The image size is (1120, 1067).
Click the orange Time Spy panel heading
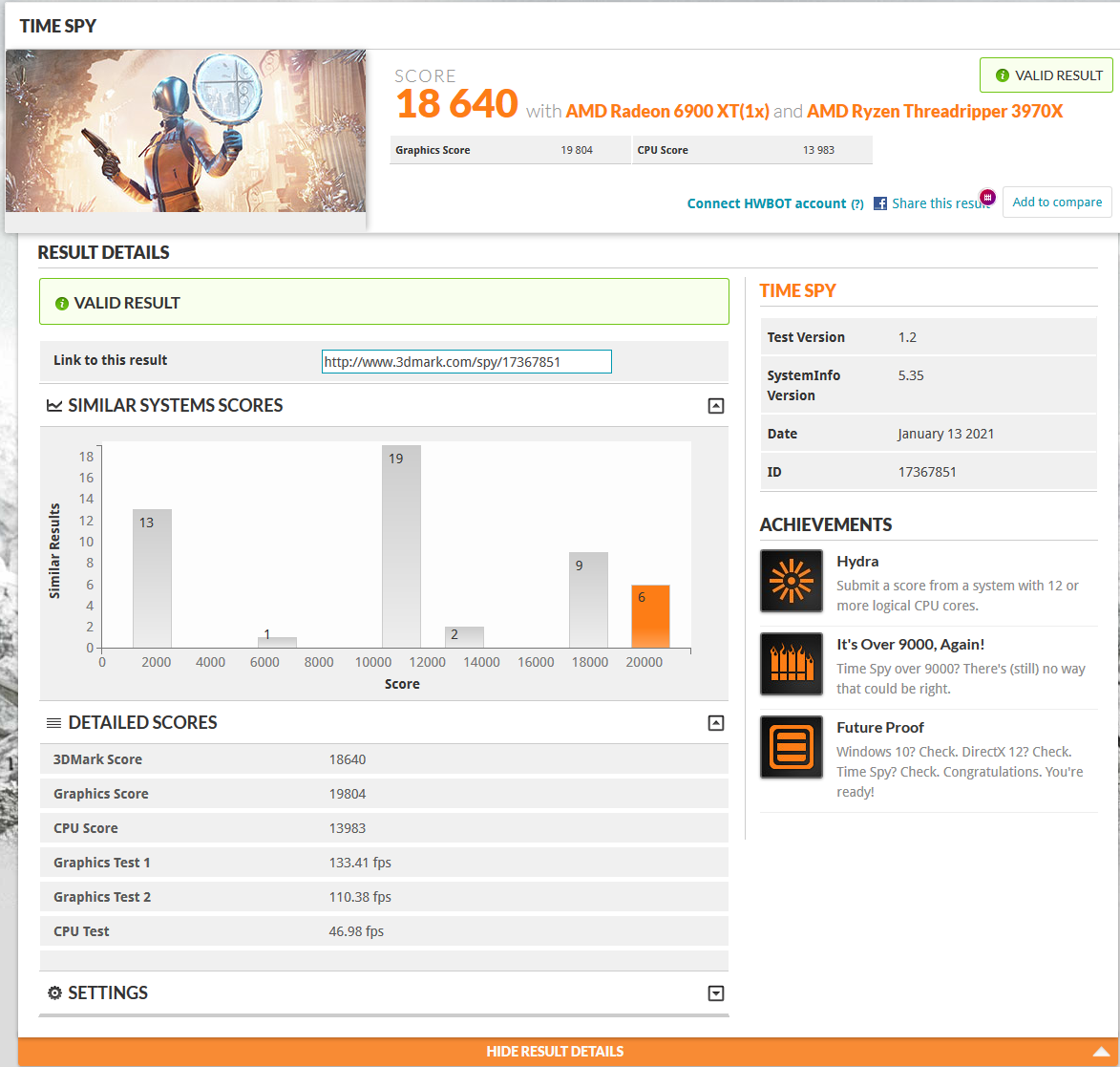tap(797, 291)
